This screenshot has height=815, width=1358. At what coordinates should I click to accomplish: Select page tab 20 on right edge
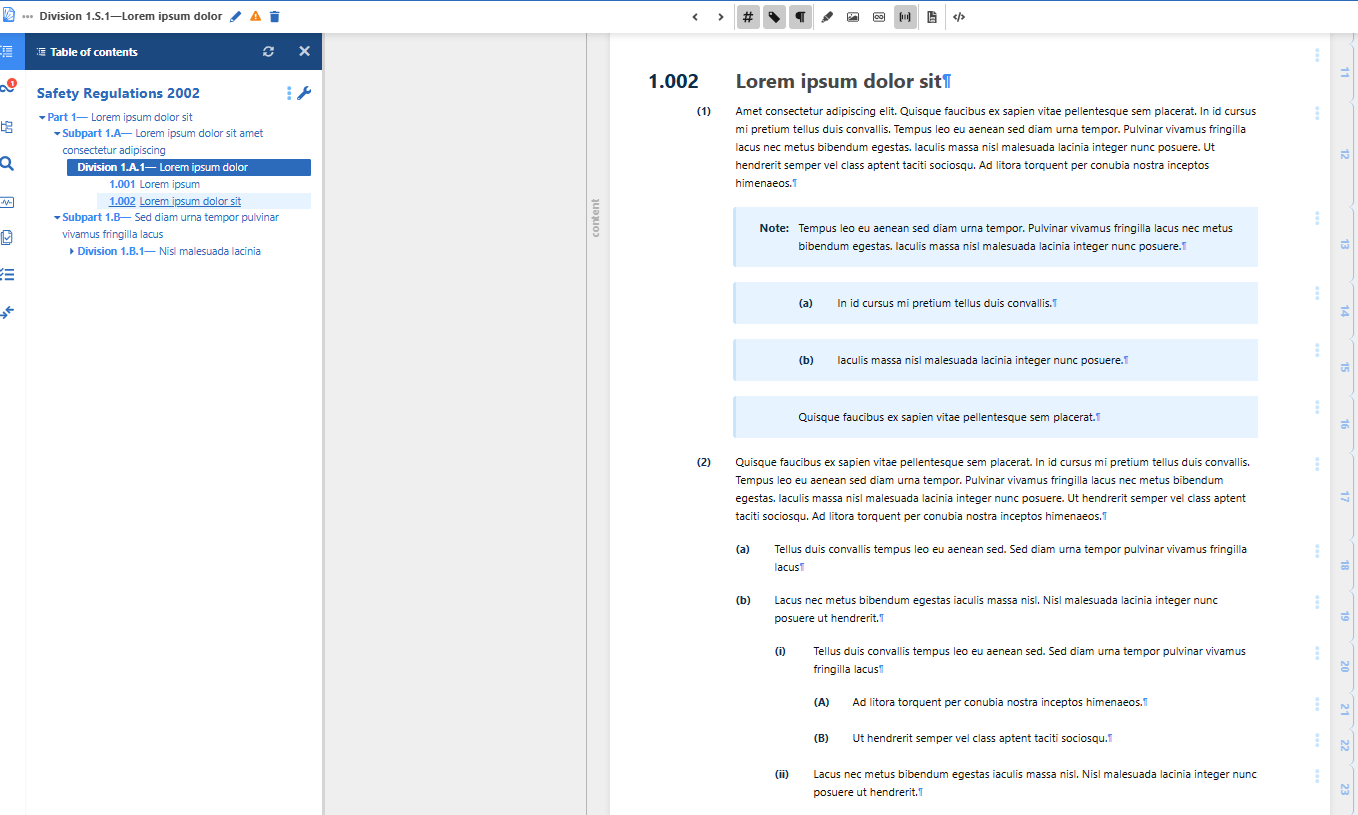click(x=1344, y=666)
